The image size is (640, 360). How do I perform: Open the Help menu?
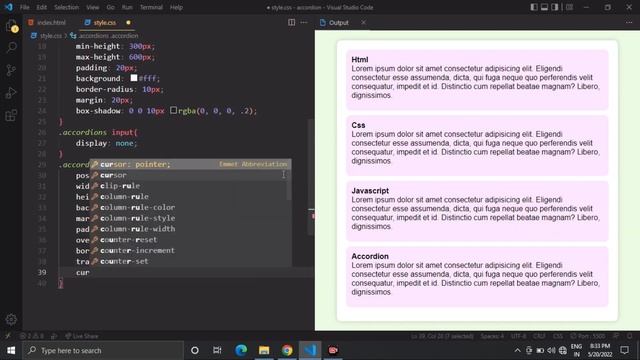pos(176,7)
